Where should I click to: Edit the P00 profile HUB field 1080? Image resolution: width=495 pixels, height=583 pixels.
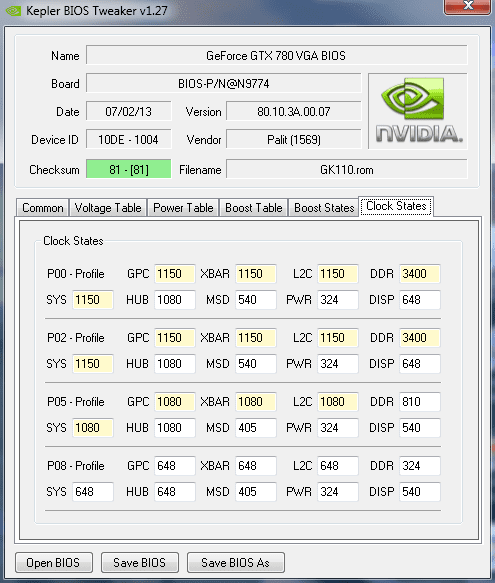point(175,300)
